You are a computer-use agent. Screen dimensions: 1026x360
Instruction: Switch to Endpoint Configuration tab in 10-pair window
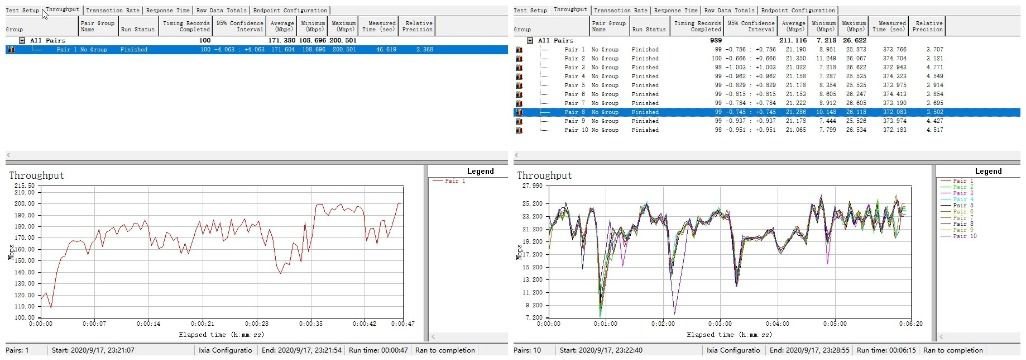[x=798, y=10]
